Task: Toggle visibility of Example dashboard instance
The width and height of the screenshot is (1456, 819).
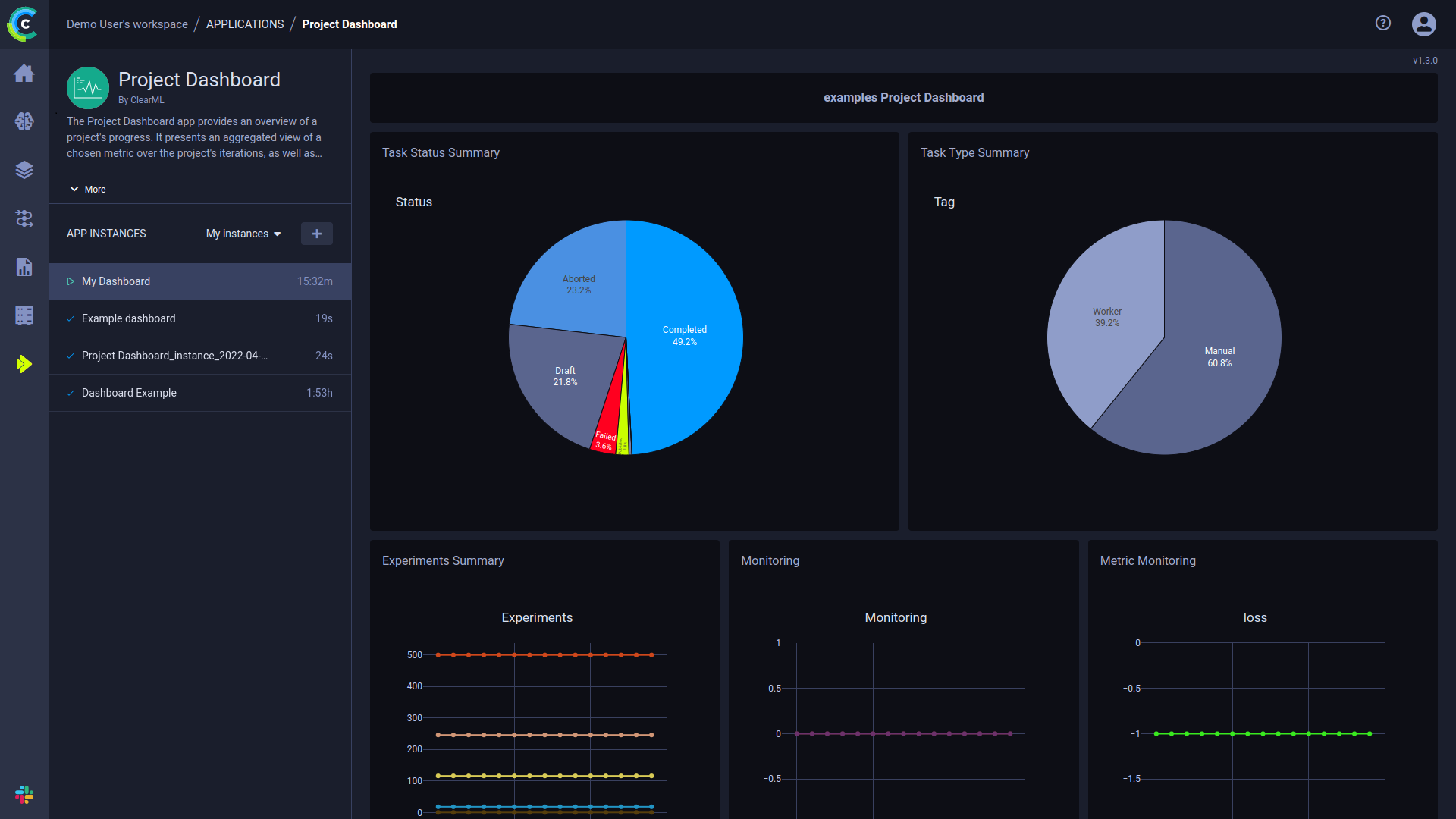Action: click(71, 318)
